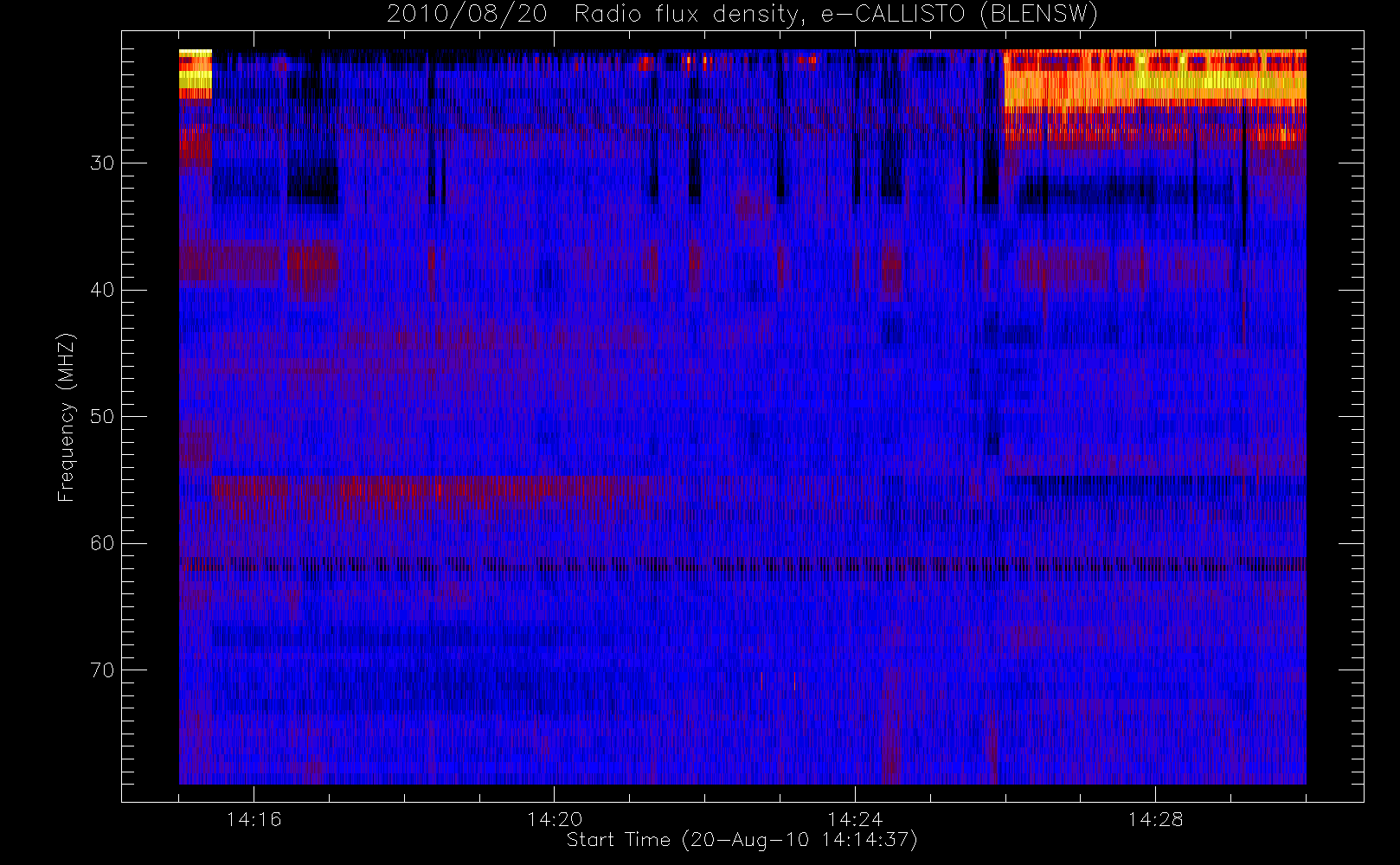Click the '14:16' time tick label

pyautogui.click(x=254, y=819)
